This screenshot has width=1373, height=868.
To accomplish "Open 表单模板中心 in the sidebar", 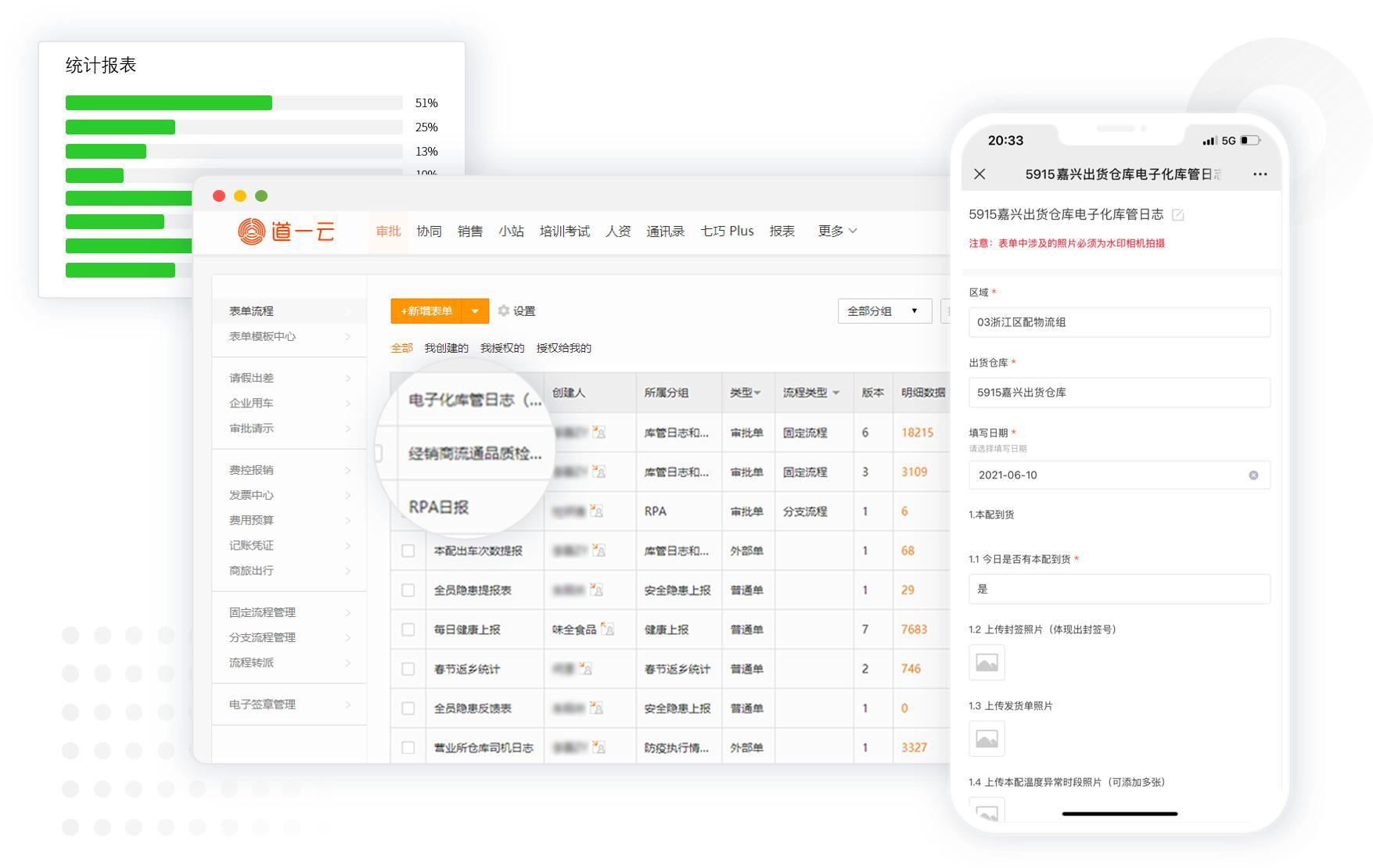I will 258,338.
